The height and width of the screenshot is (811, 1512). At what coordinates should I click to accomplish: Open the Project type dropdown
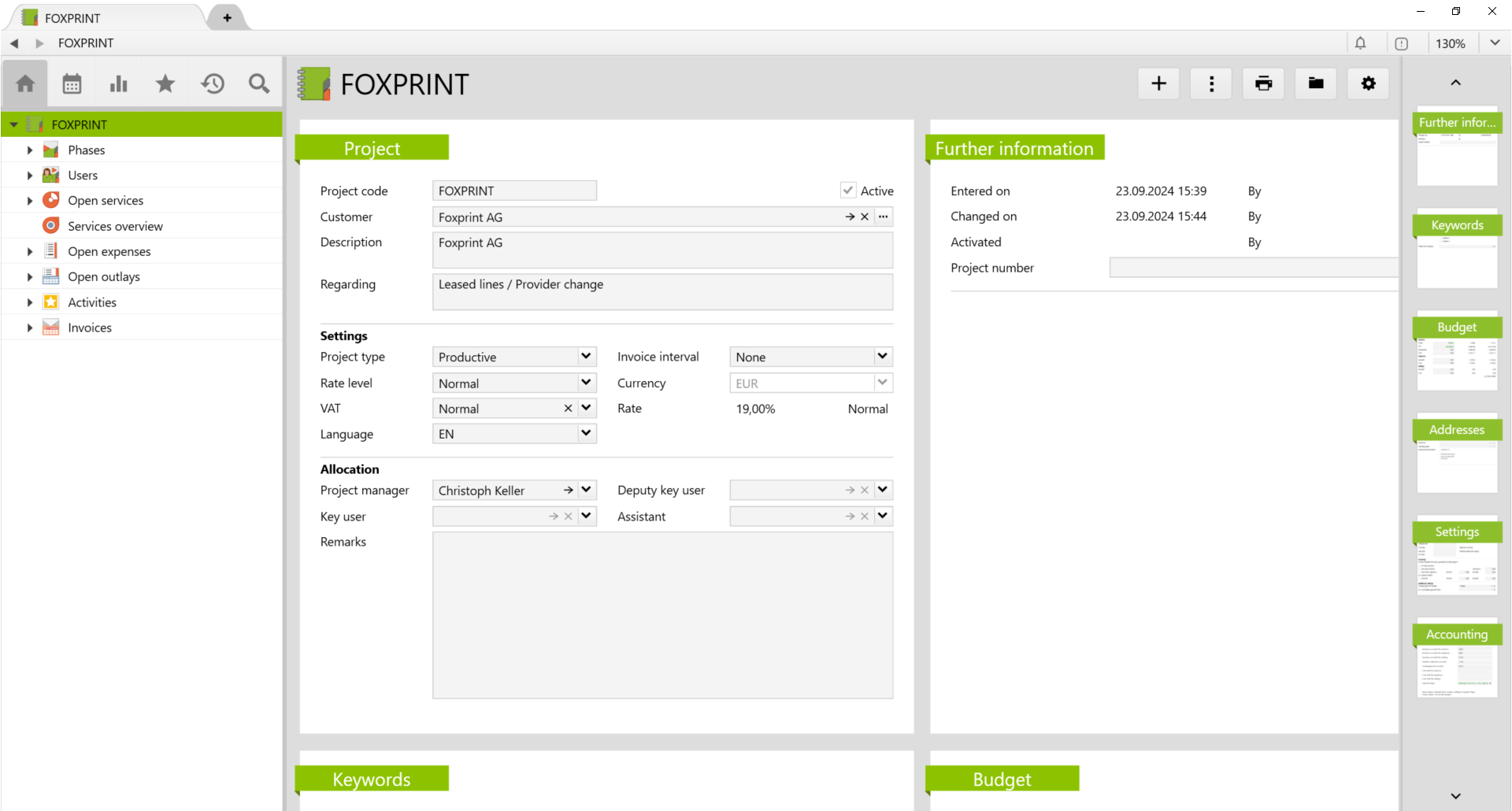pos(586,357)
